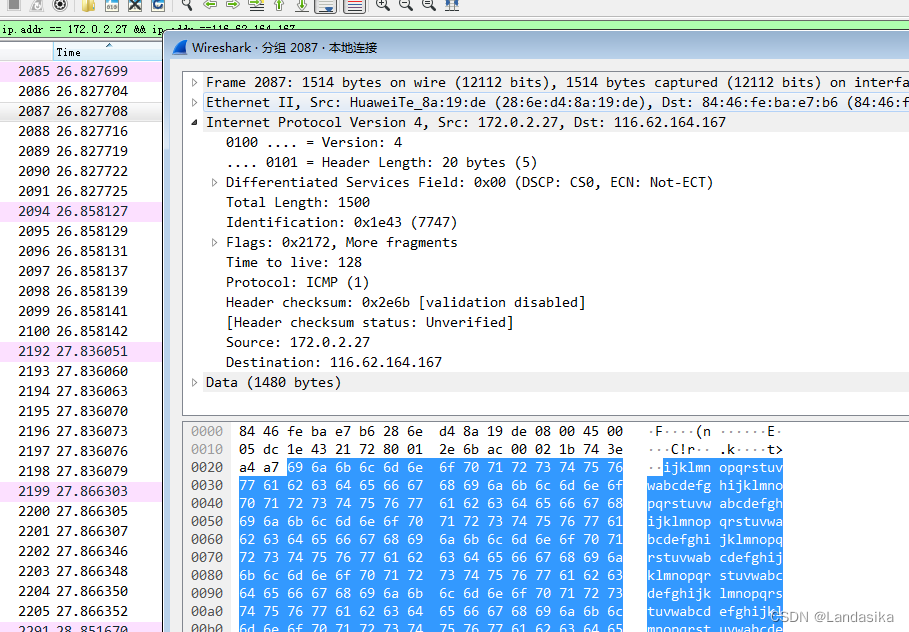The image size is (909, 632).
Task: Select packet 2205 in the list
Action: tap(81, 611)
